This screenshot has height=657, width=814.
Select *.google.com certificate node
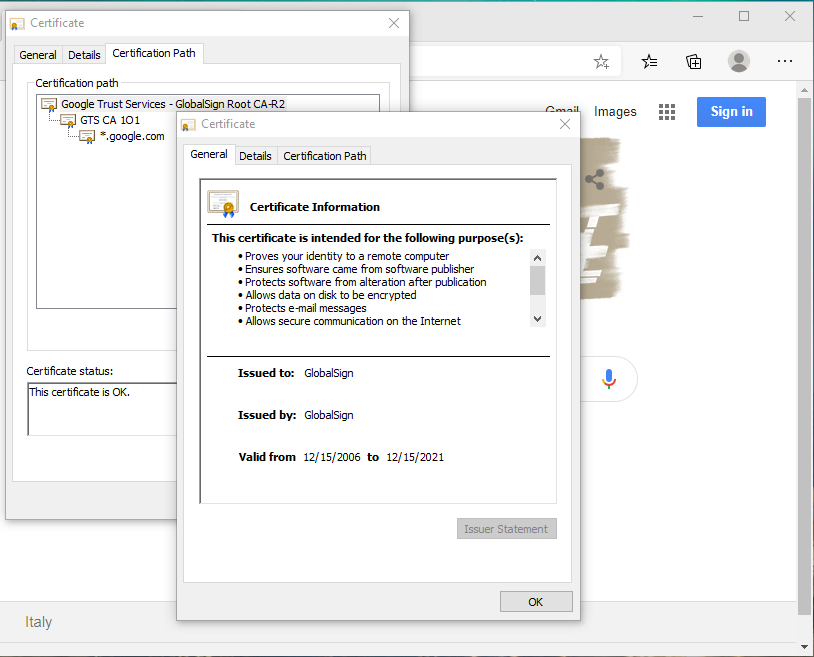[132, 136]
